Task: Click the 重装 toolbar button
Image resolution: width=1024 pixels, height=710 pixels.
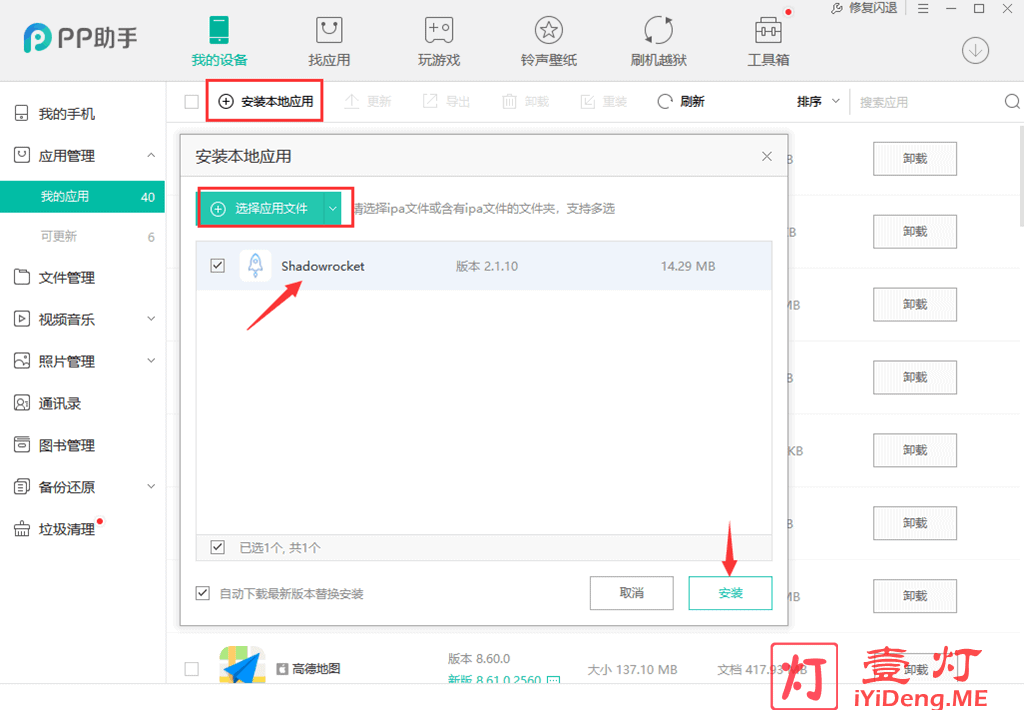Action: coord(603,101)
